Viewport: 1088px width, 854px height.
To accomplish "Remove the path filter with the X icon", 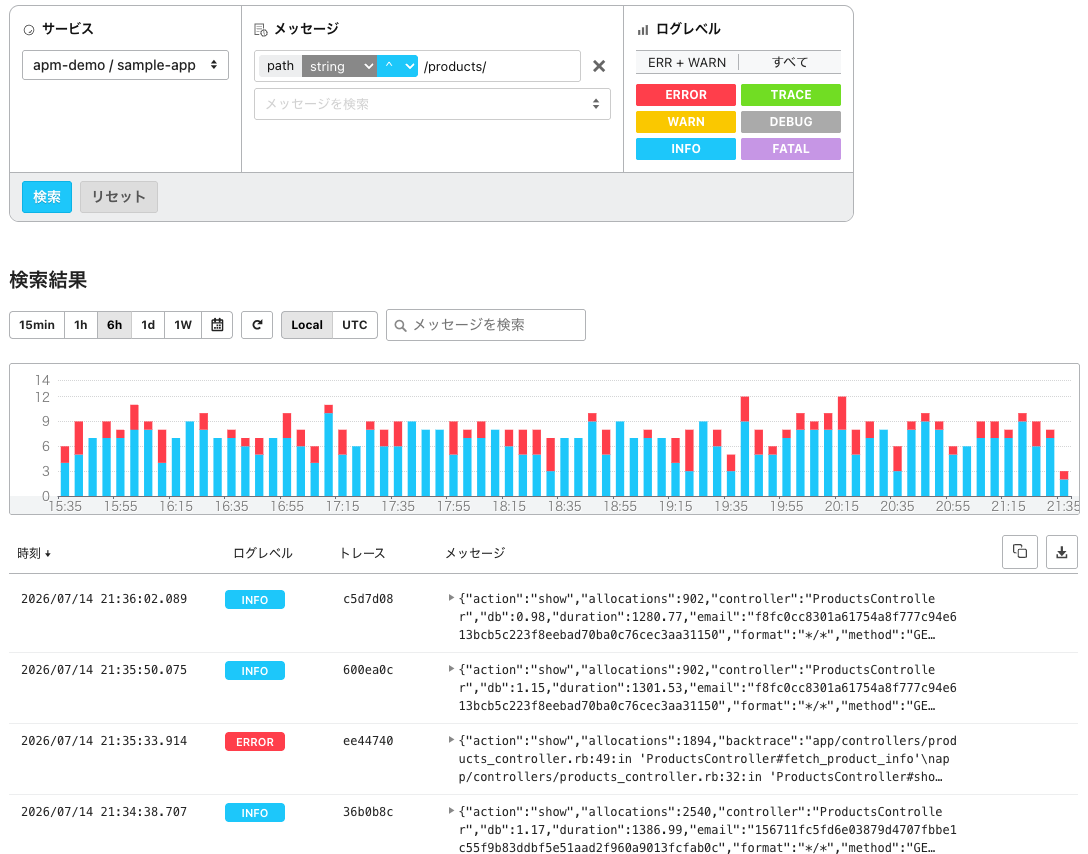I will click(599, 66).
